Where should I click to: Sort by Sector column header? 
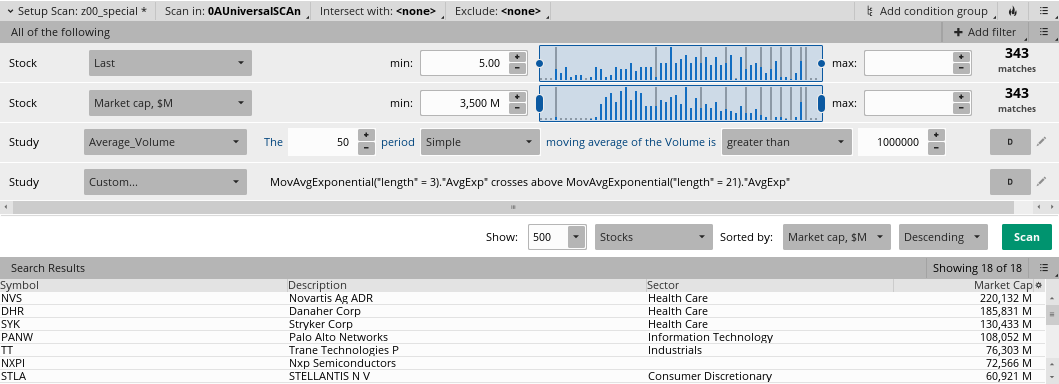tap(769, 285)
